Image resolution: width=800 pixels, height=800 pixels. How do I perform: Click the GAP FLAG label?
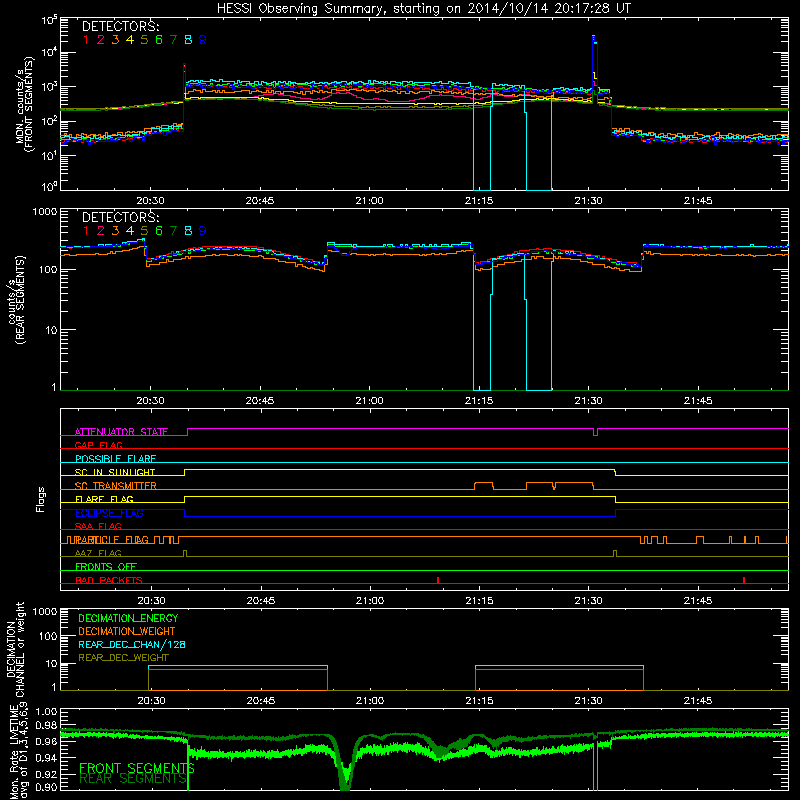pos(98,445)
